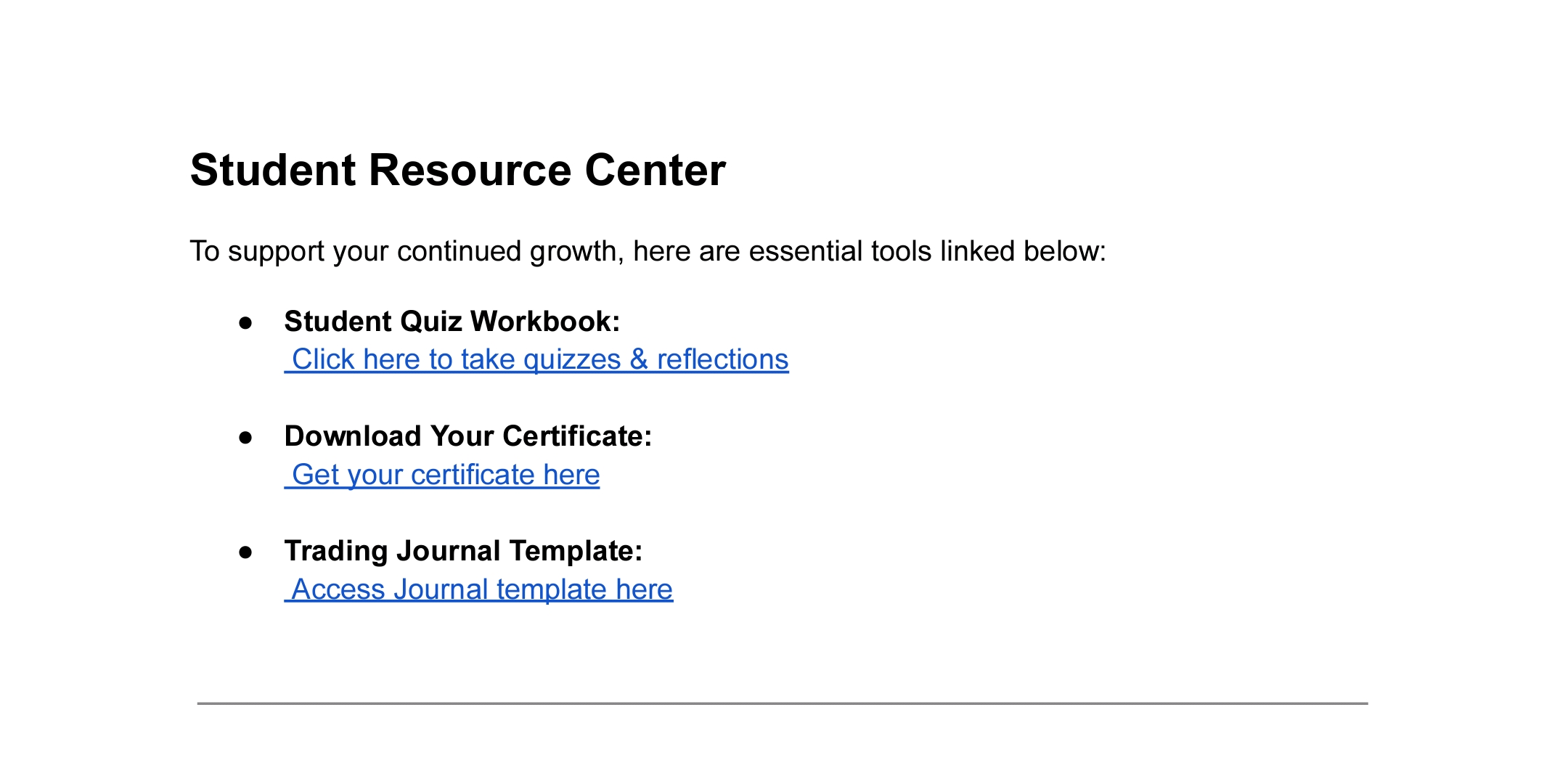
Task: Click the horizontal divider line below the list
Action: (x=782, y=703)
